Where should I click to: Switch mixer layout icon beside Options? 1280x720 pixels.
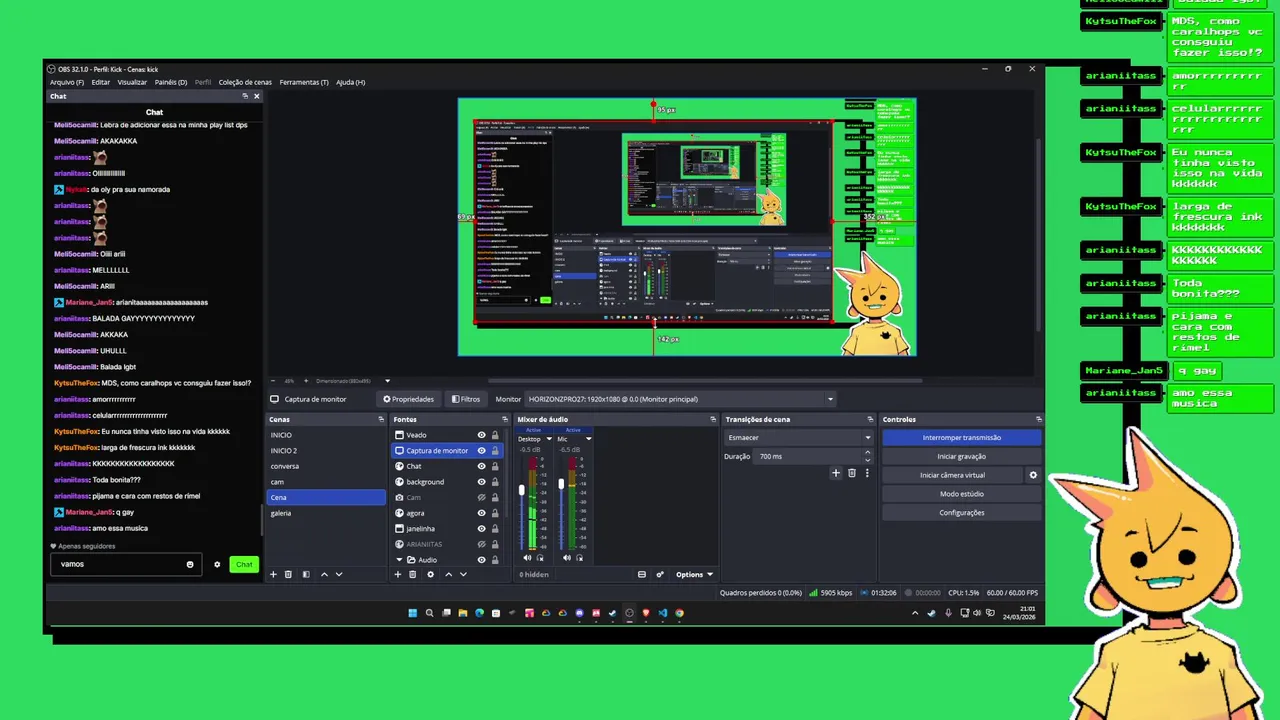point(642,574)
